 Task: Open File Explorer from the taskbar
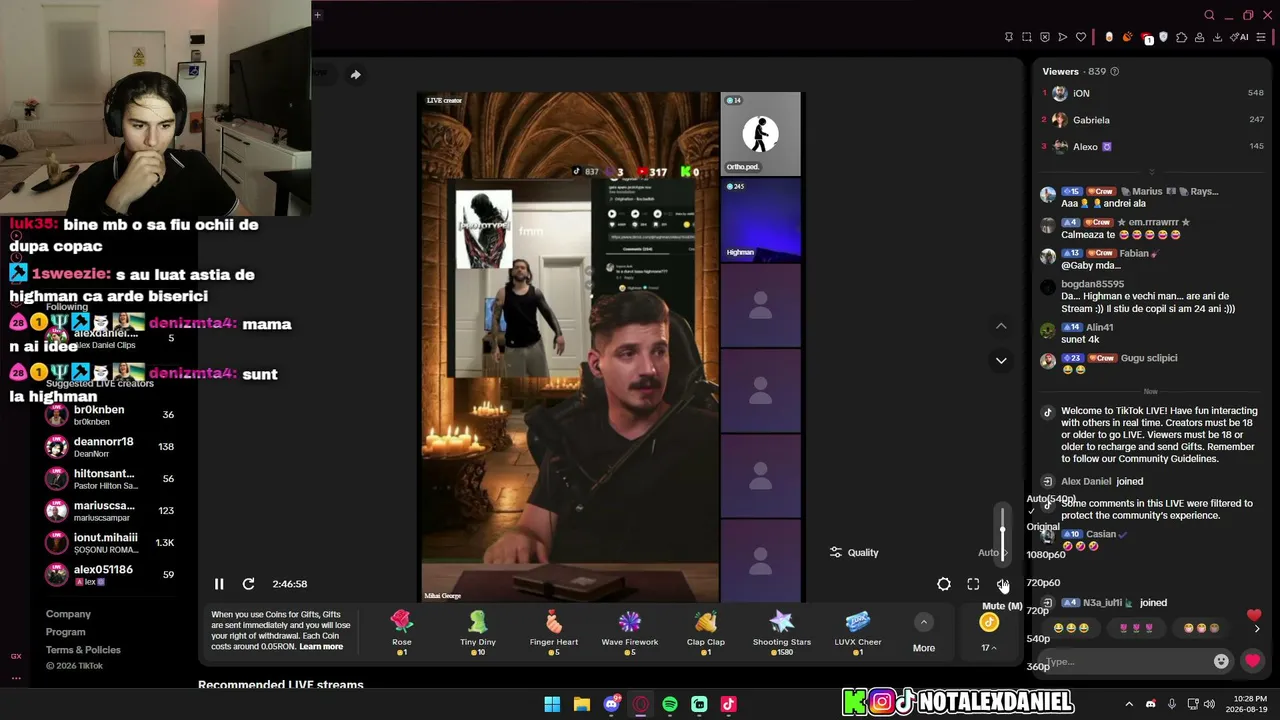(x=581, y=704)
